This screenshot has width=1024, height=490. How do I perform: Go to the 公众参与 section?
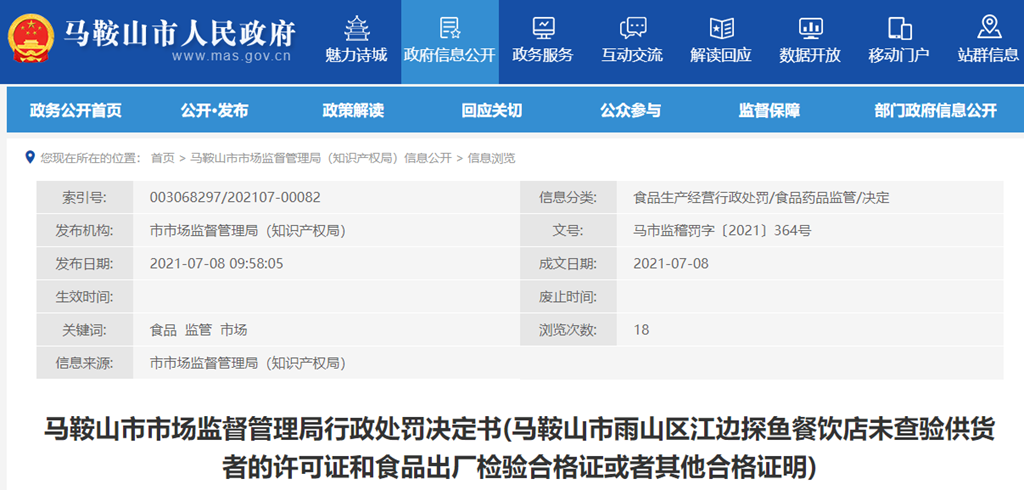pos(630,110)
